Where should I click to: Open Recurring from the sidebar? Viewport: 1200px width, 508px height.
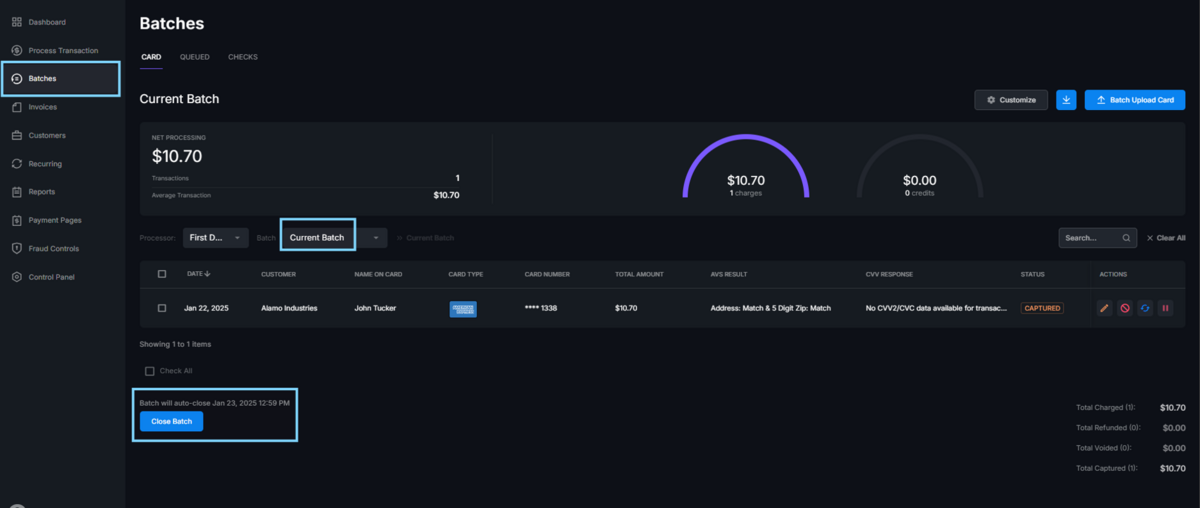tap(45, 164)
